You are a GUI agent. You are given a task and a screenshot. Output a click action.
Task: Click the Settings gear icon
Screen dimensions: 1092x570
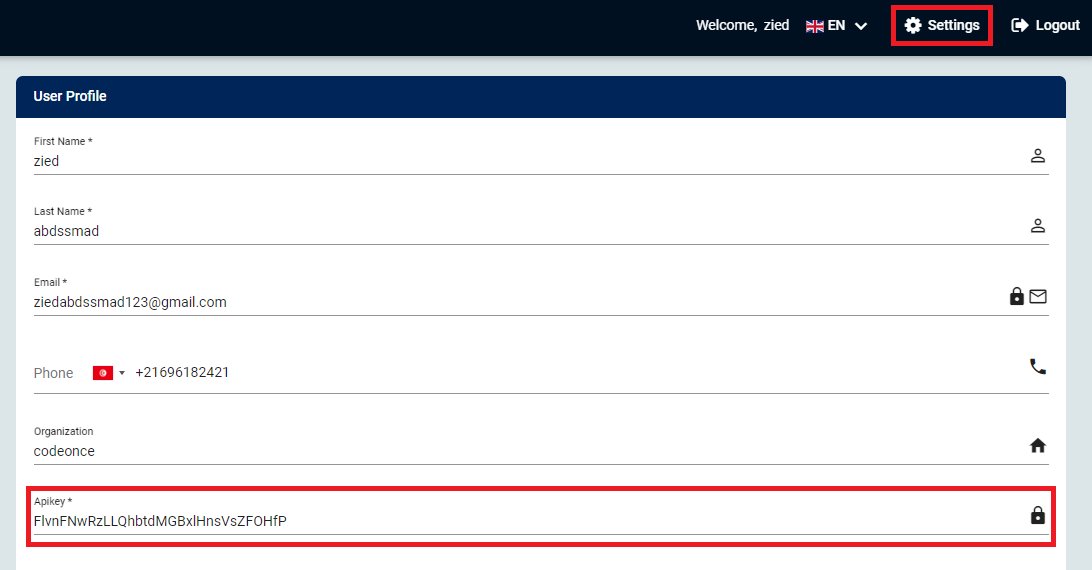(912, 26)
